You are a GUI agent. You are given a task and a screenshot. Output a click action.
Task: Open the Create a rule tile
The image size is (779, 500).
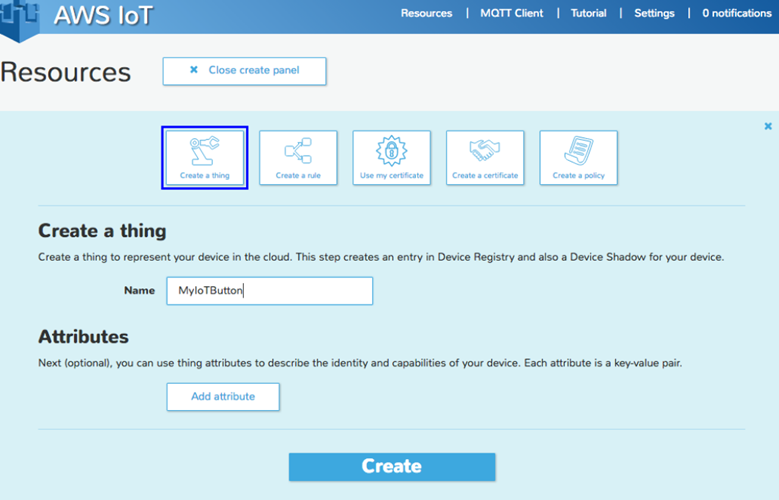pyautogui.click(x=298, y=157)
